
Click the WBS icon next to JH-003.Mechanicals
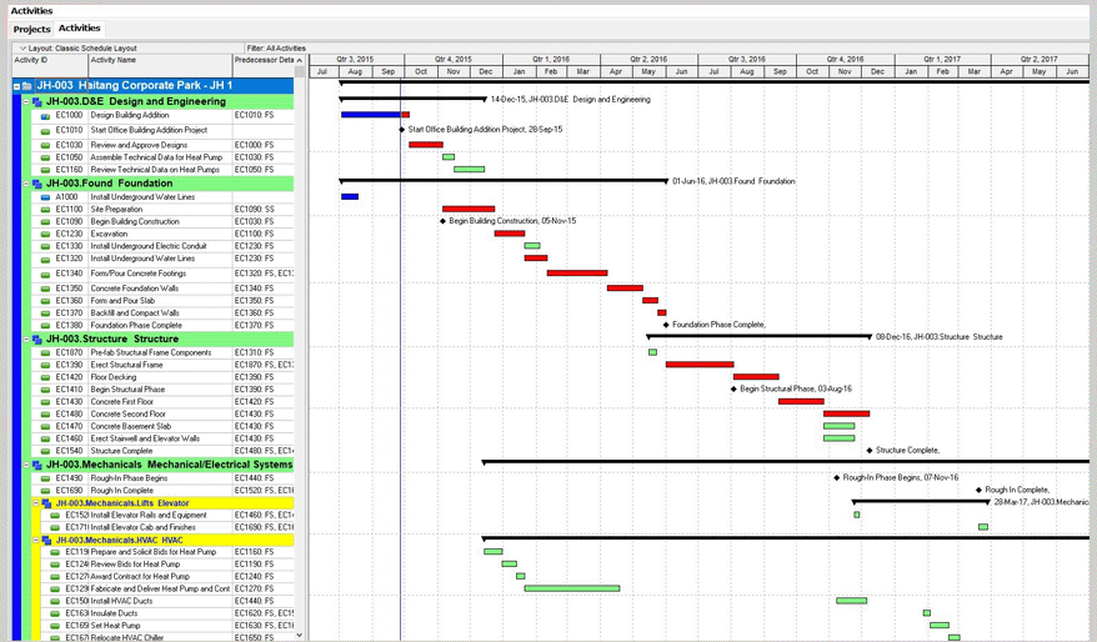tap(37, 464)
